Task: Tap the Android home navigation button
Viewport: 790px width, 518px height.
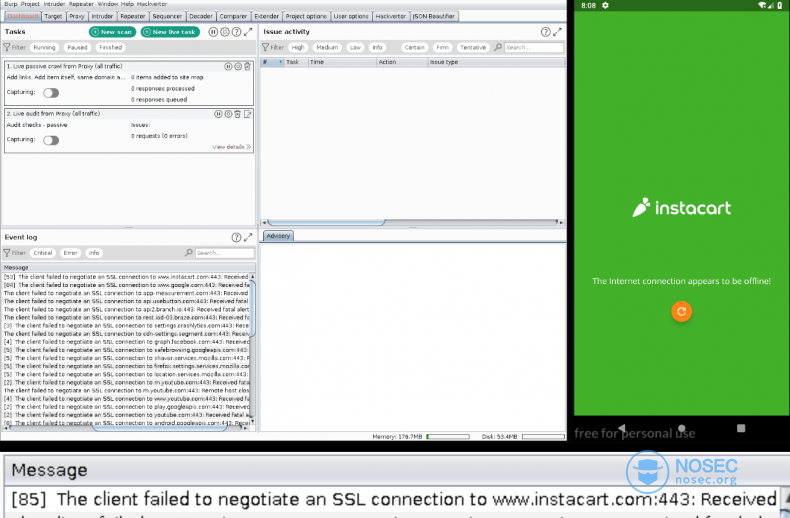Action: [681, 428]
